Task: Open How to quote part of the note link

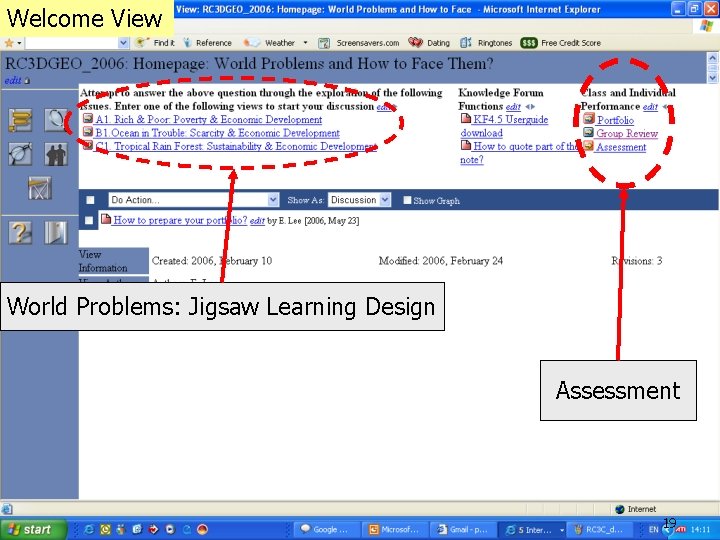Action: [519, 152]
